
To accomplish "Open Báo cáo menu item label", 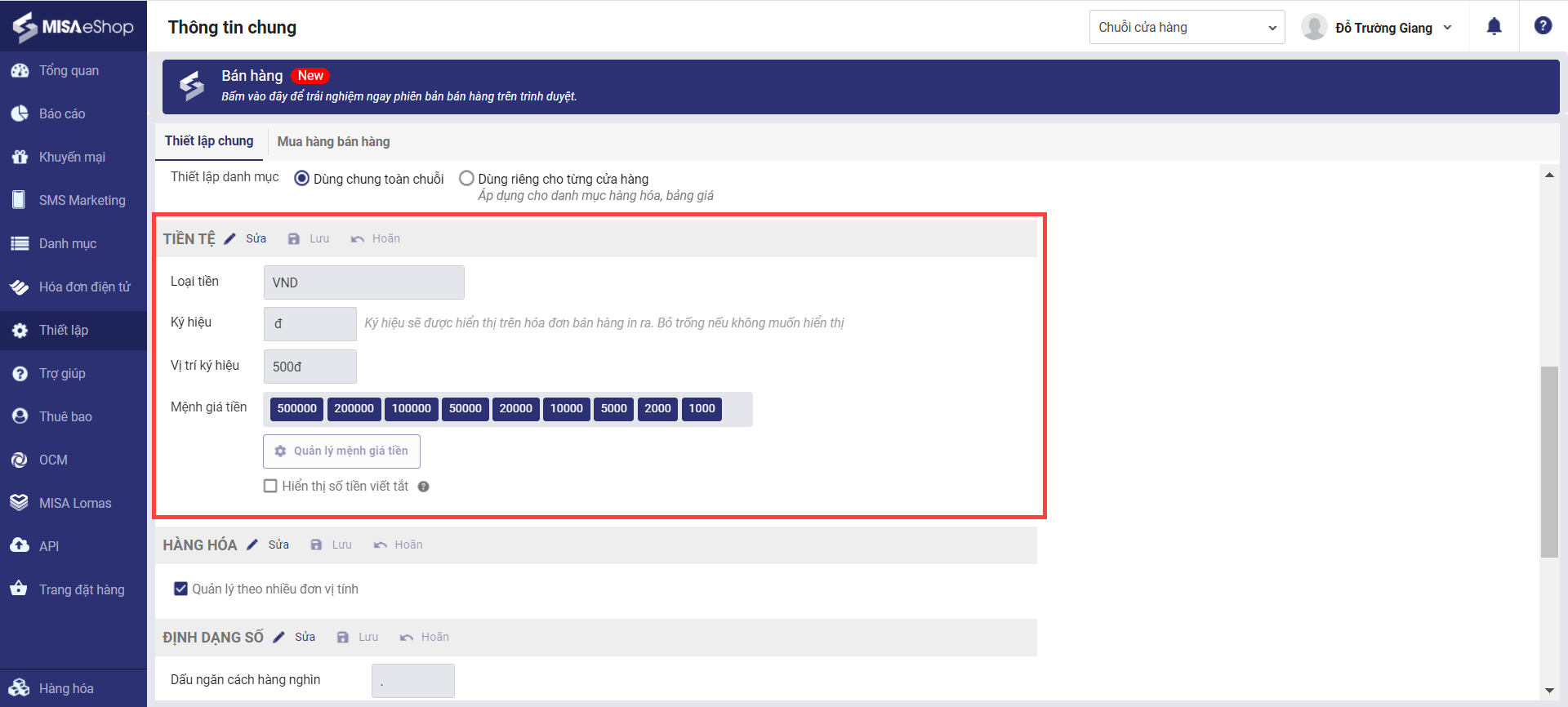I will [x=62, y=114].
